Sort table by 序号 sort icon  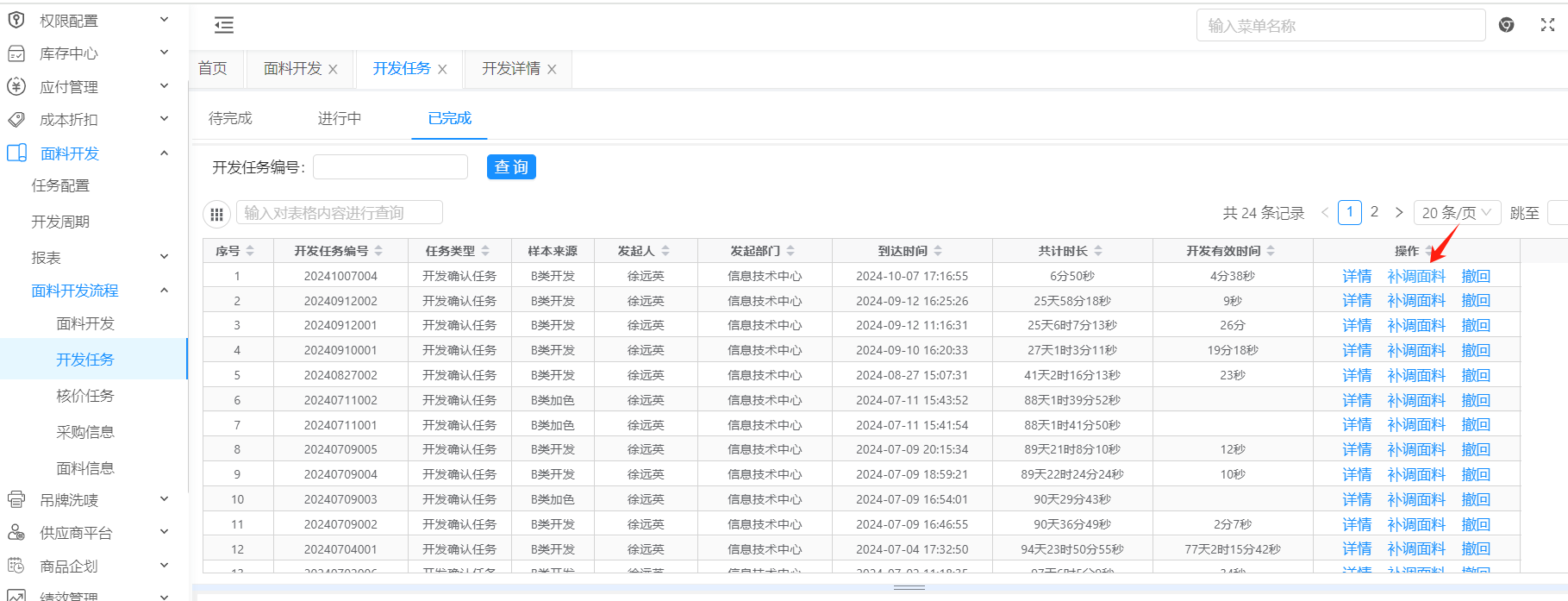tap(250, 251)
